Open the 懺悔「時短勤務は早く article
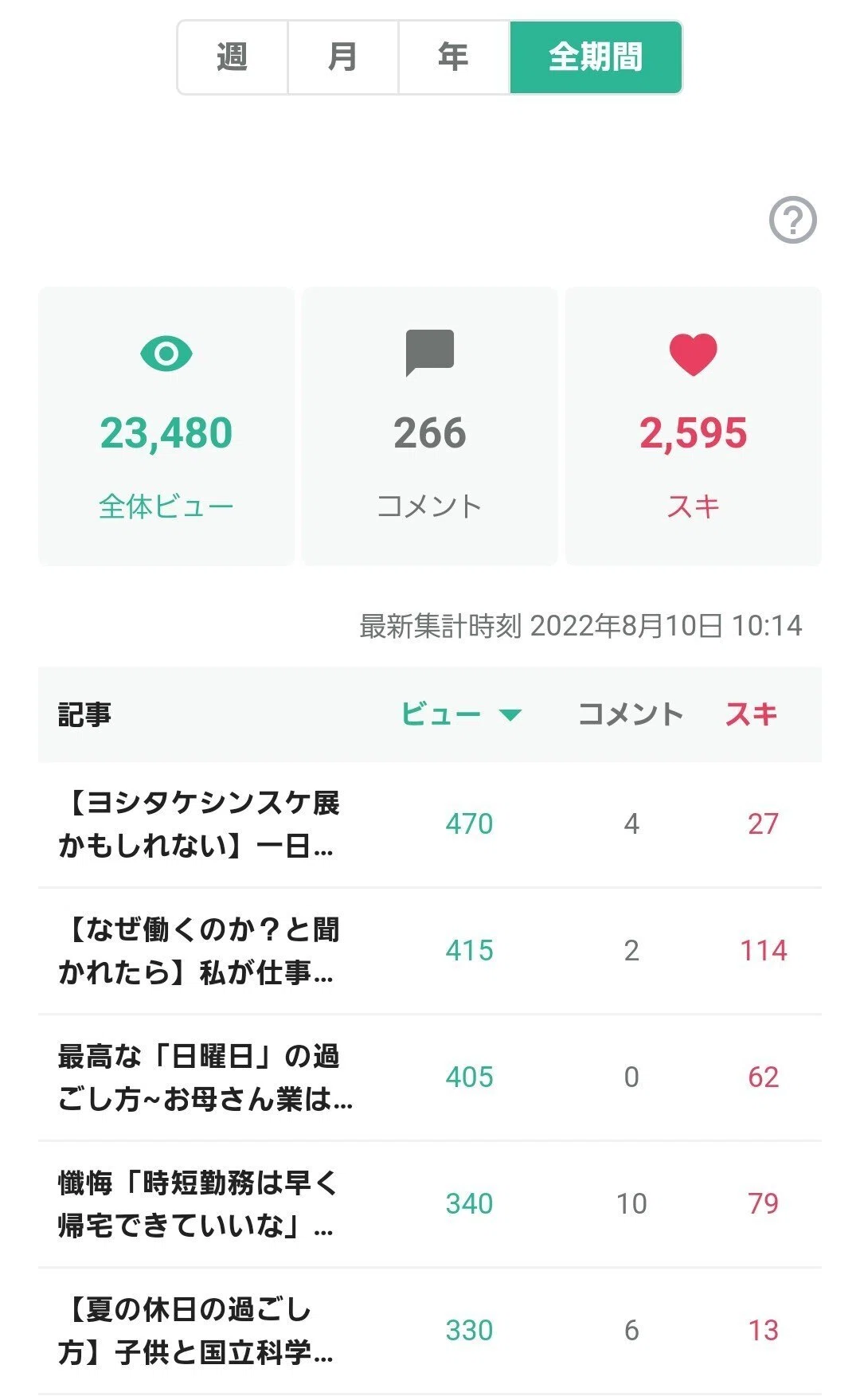This screenshot has width=860, height=1400. [430, 1204]
